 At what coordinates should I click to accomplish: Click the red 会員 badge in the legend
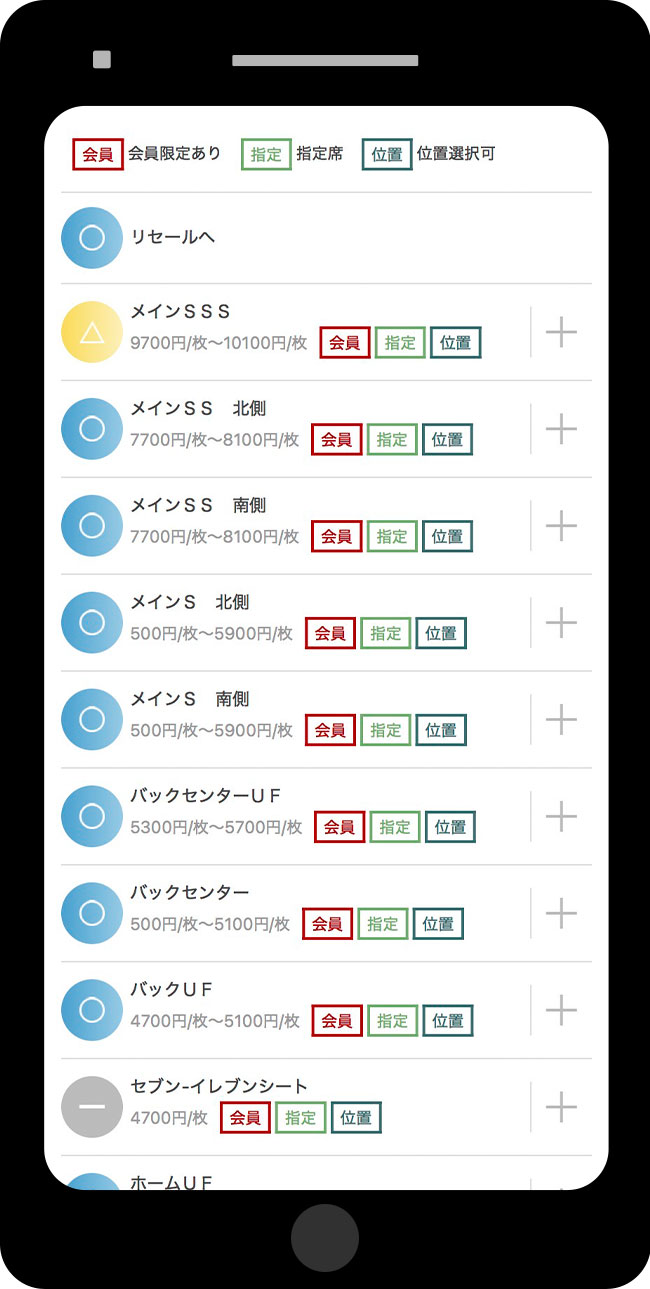[x=98, y=155]
